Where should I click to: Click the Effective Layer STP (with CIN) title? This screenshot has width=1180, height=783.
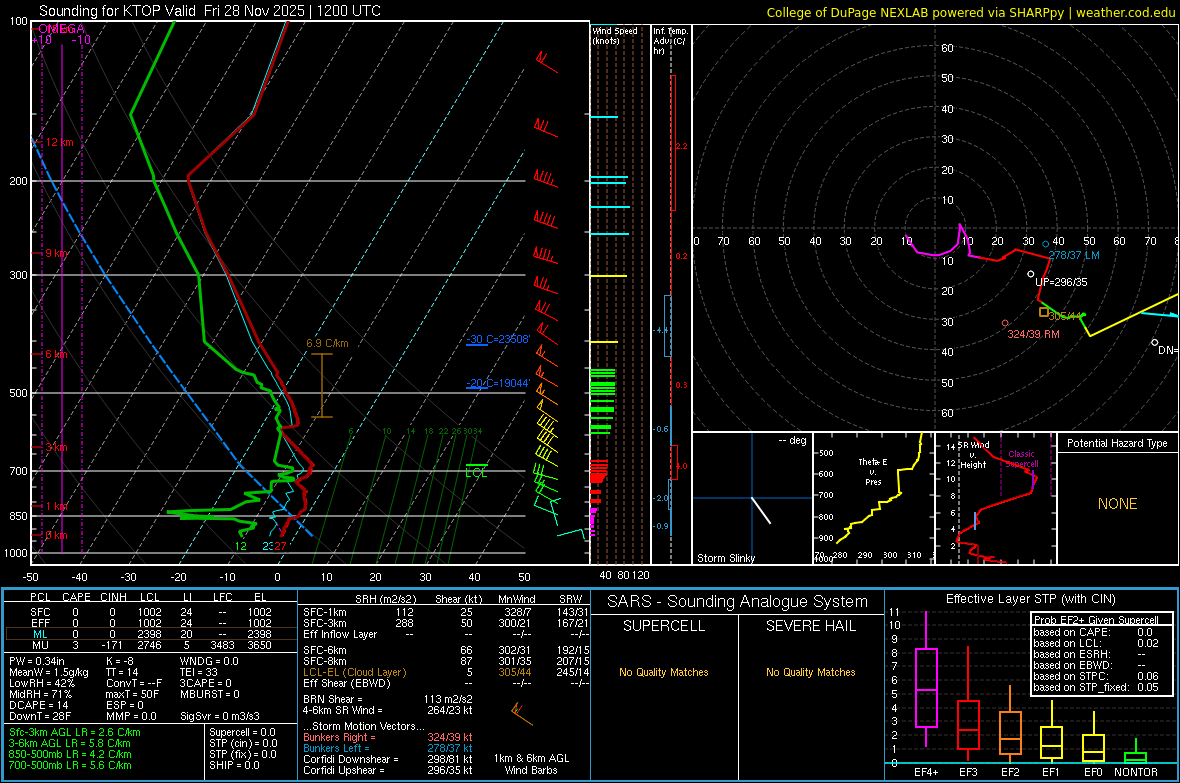[1030, 599]
